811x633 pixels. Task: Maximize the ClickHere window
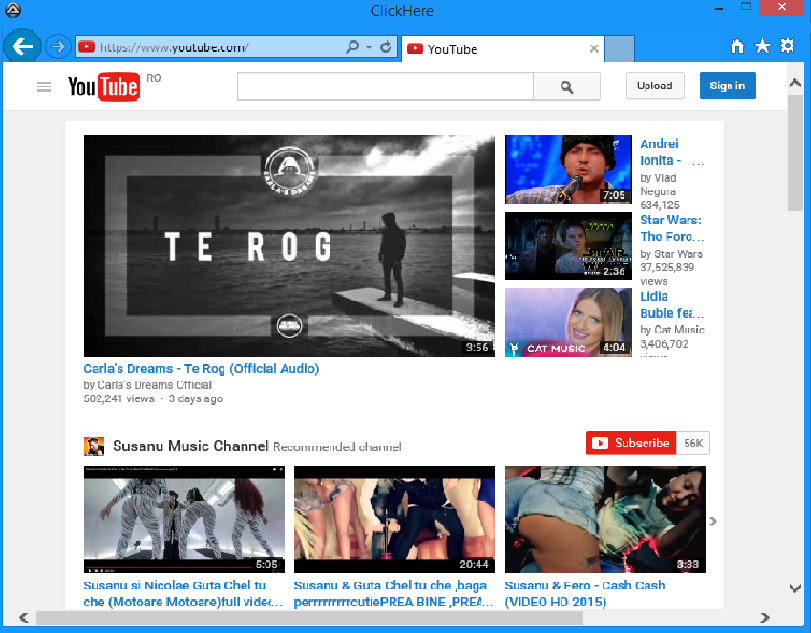pyautogui.click(x=746, y=7)
